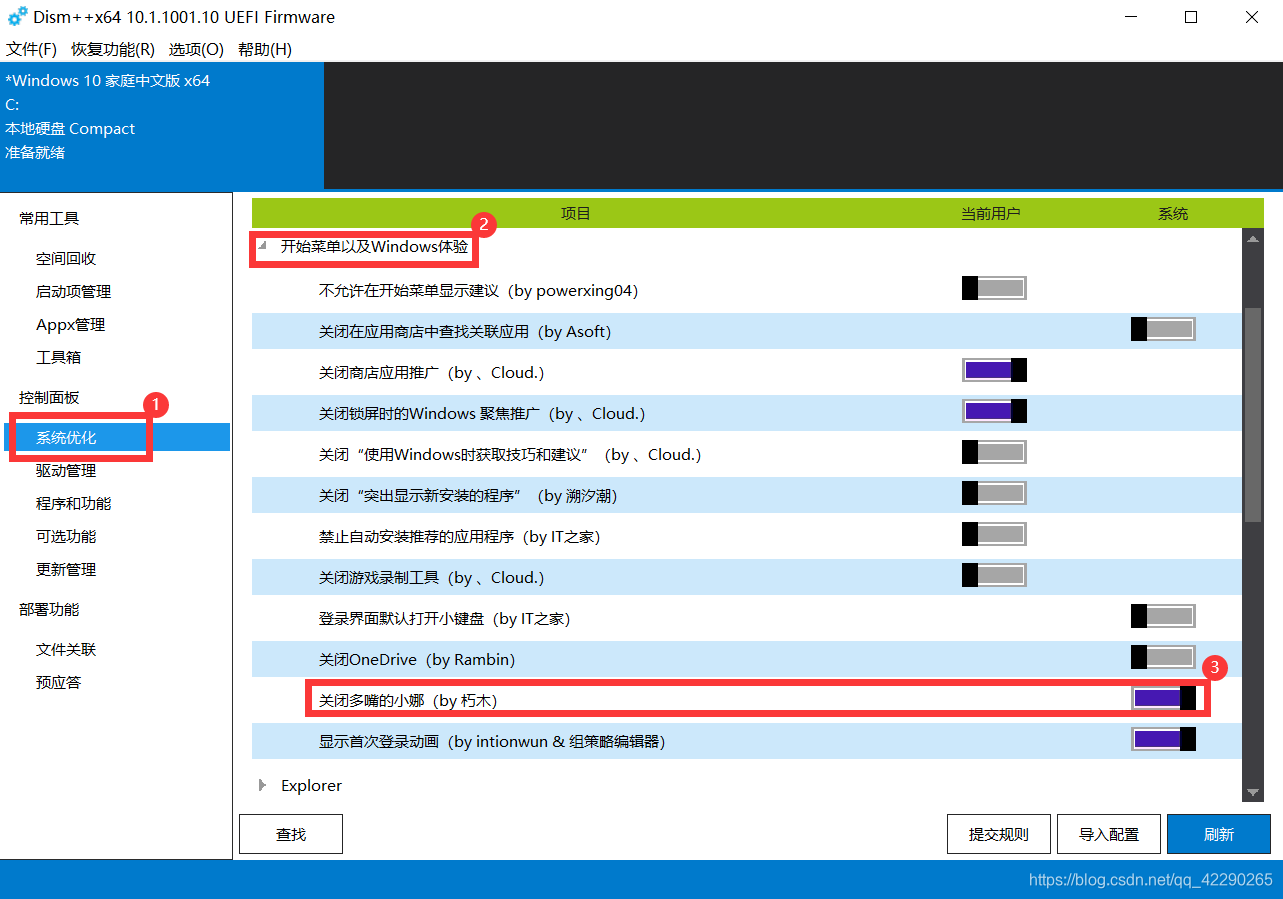The width and height of the screenshot is (1283, 899).
Task: Open 可选功能 in sidebar
Action: click(66, 536)
